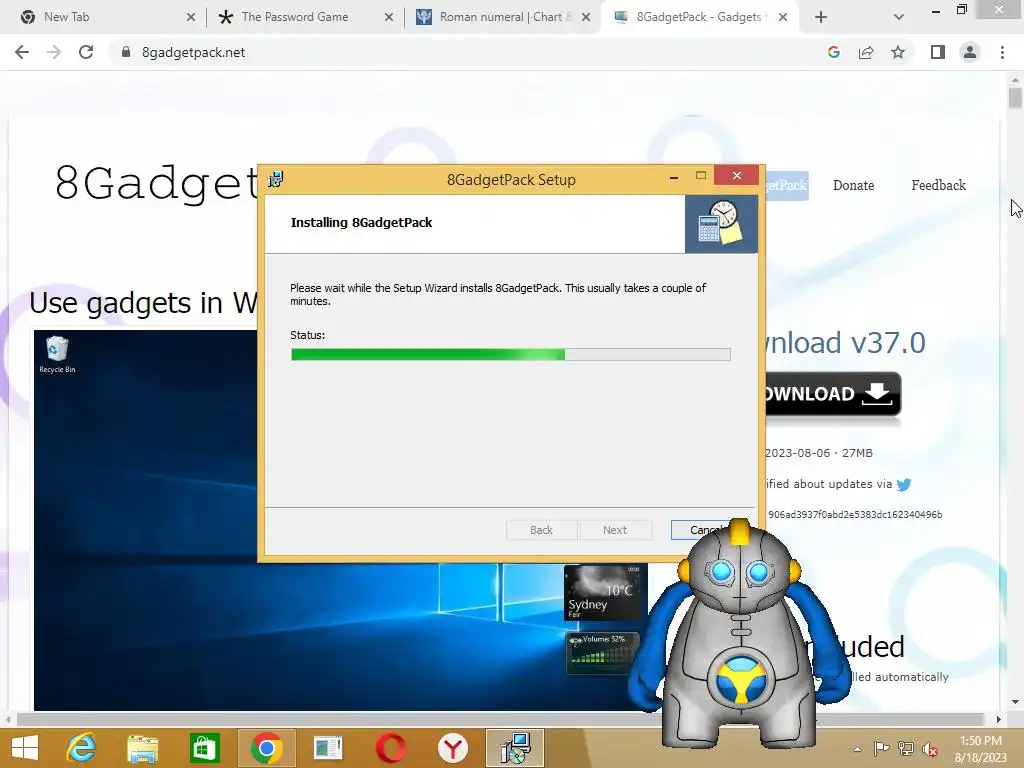
Task: Open the clock showing 1:50 PM
Action: pos(981,749)
